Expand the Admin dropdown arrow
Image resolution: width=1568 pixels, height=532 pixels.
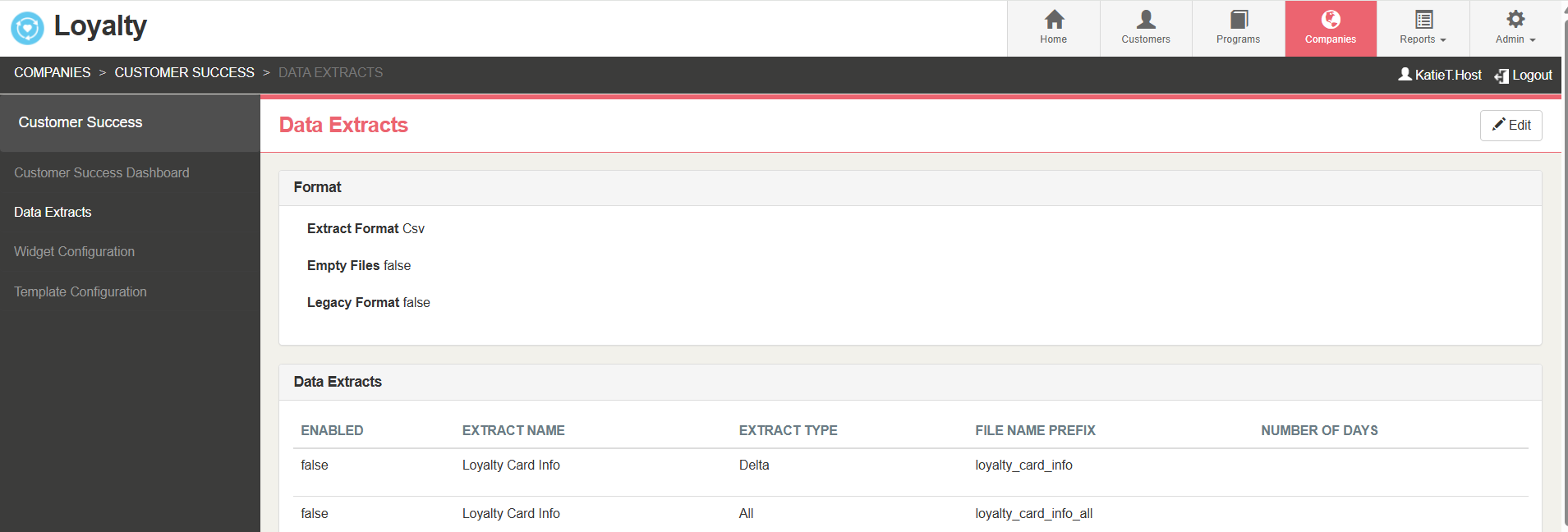point(1533,40)
